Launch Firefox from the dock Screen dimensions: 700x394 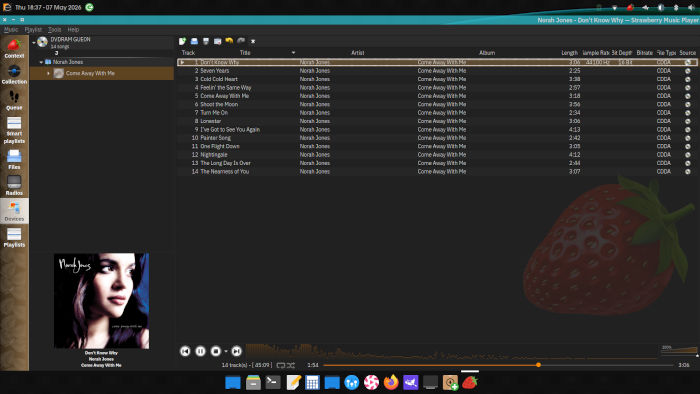click(391, 382)
